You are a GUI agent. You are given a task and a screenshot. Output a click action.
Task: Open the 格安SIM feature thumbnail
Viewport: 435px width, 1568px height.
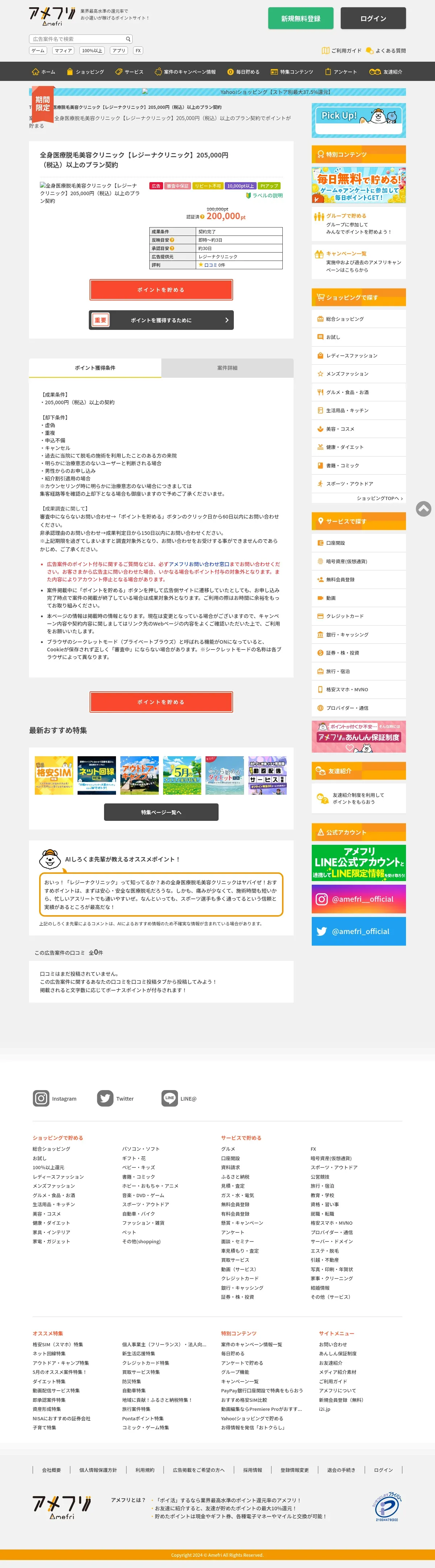(x=54, y=775)
